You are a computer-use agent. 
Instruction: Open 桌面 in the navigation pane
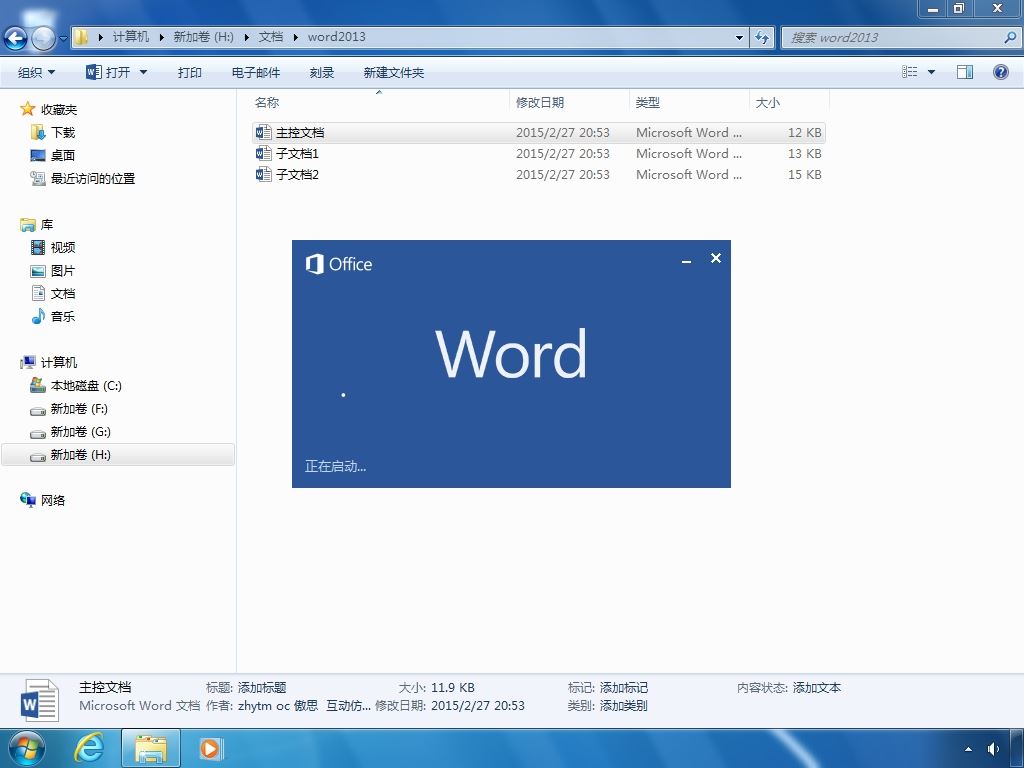[x=63, y=155]
